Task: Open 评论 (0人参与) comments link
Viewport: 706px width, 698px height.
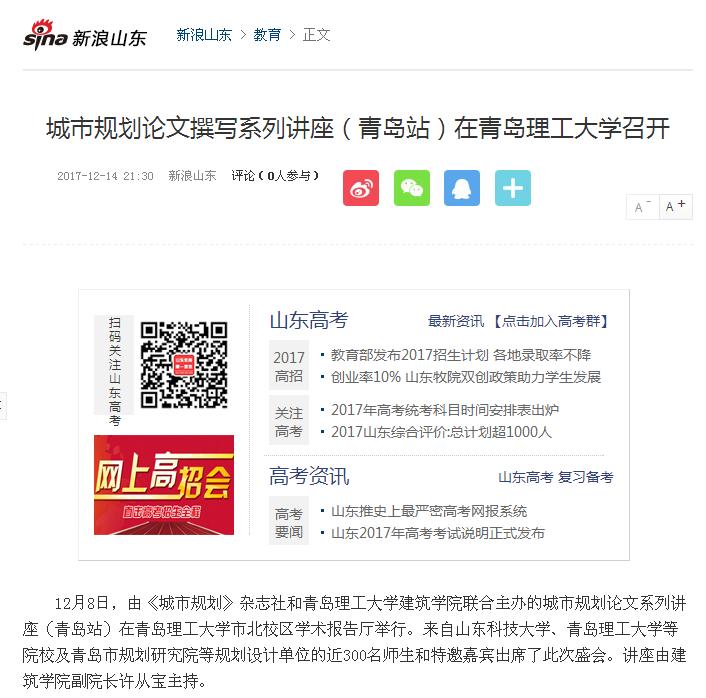Action: coord(275,176)
